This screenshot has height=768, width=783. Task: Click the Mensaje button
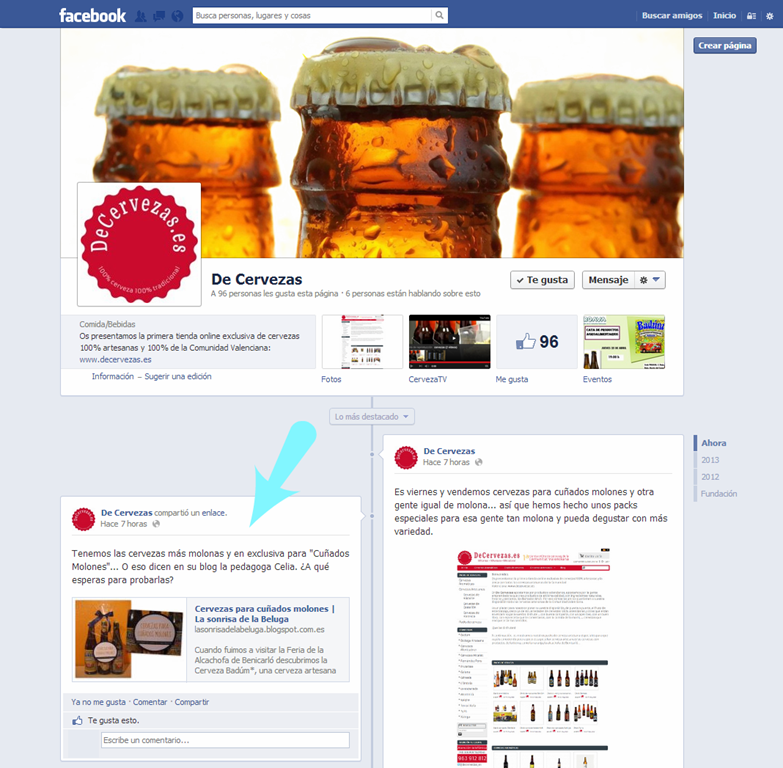[608, 280]
